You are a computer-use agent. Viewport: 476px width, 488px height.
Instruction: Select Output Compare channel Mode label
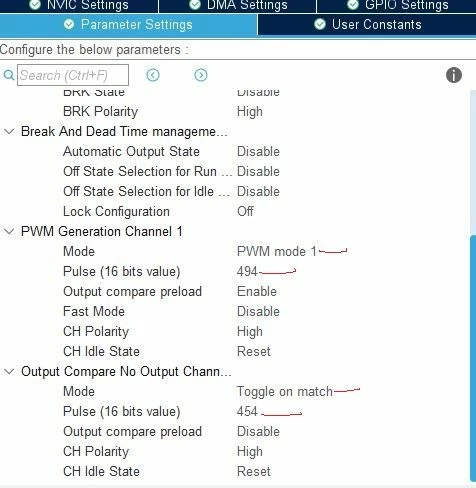[x=79, y=391]
